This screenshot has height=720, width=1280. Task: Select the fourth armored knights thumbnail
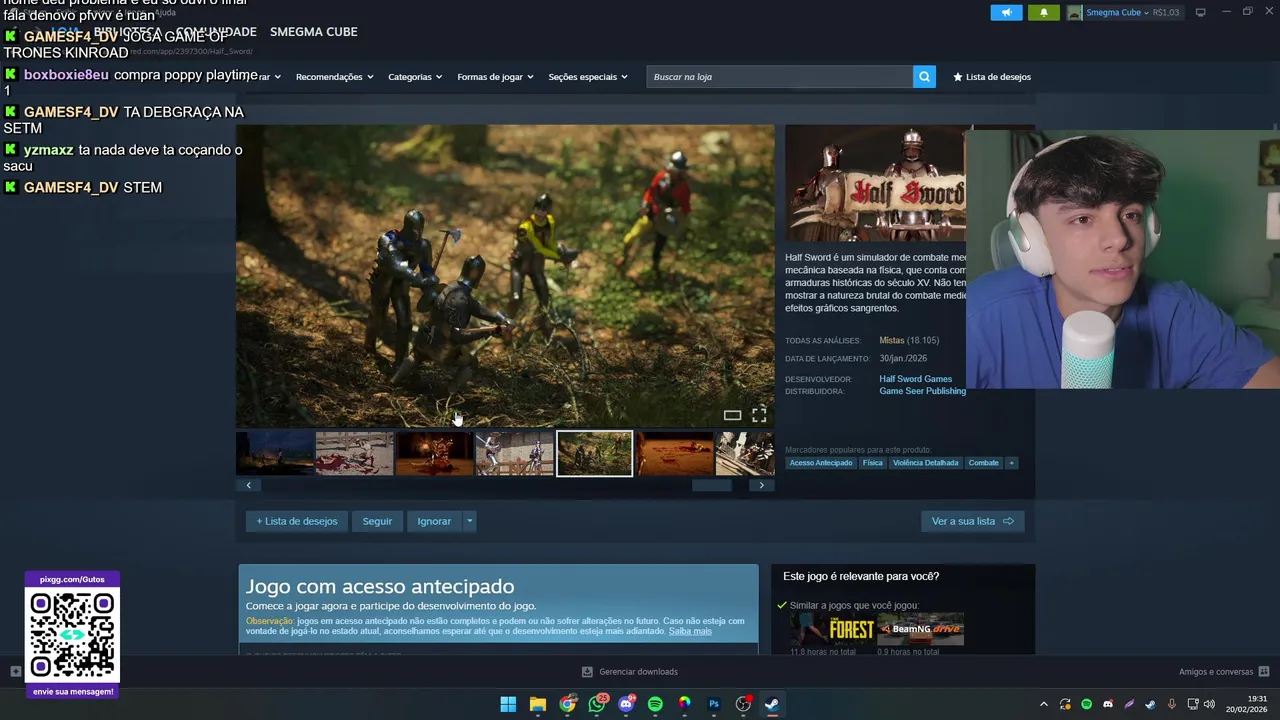tap(515, 453)
